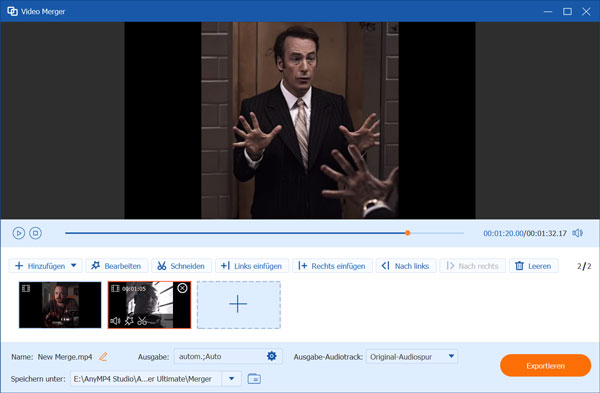The height and width of the screenshot is (393, 600).
Task: Open the output folder icon
Action: tap(254, 379)
